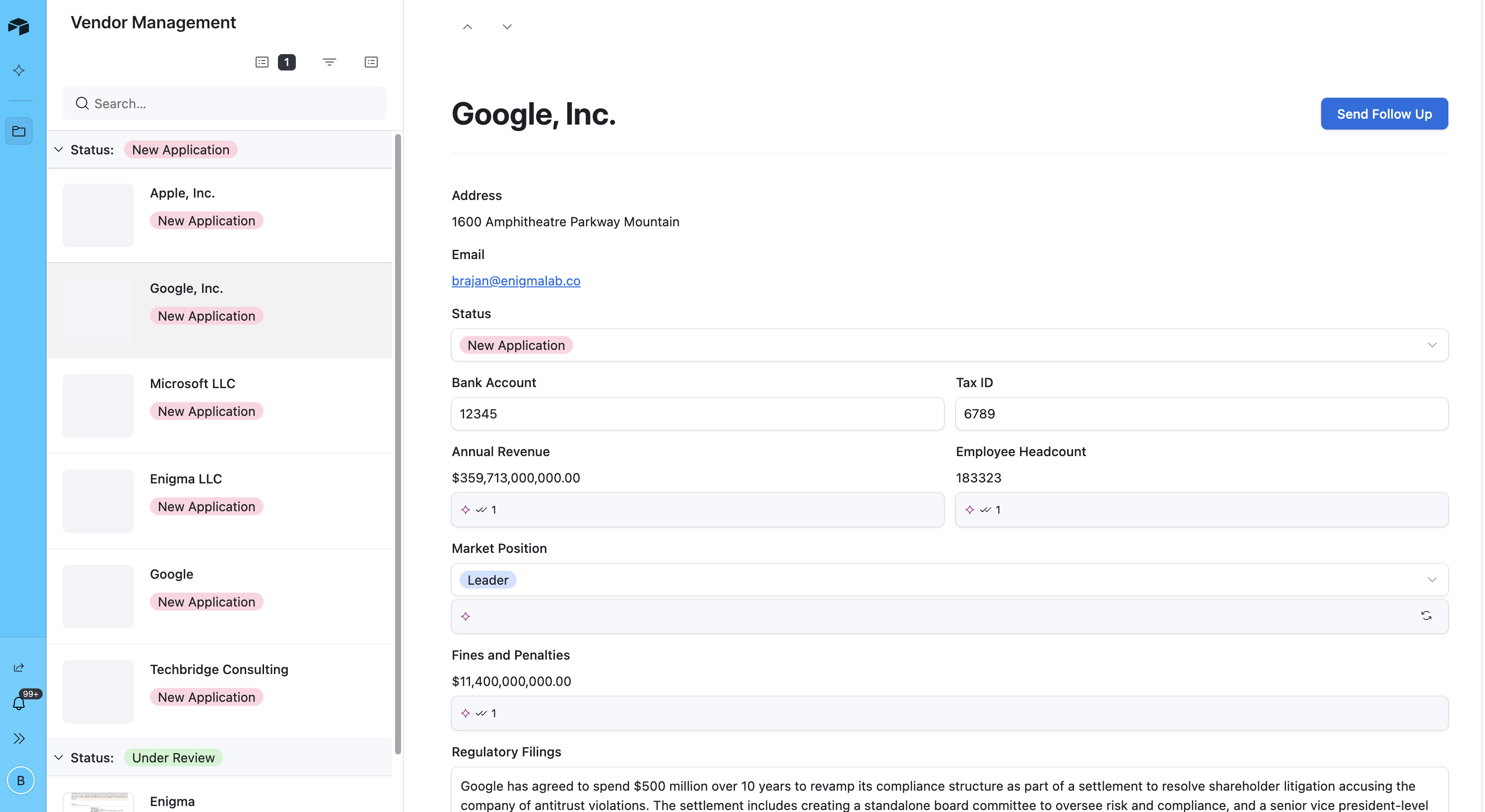Image resolution: width=1485 pixels, height=812 pixels.
Task: Collapse the New Application status group
Action: 59,150
